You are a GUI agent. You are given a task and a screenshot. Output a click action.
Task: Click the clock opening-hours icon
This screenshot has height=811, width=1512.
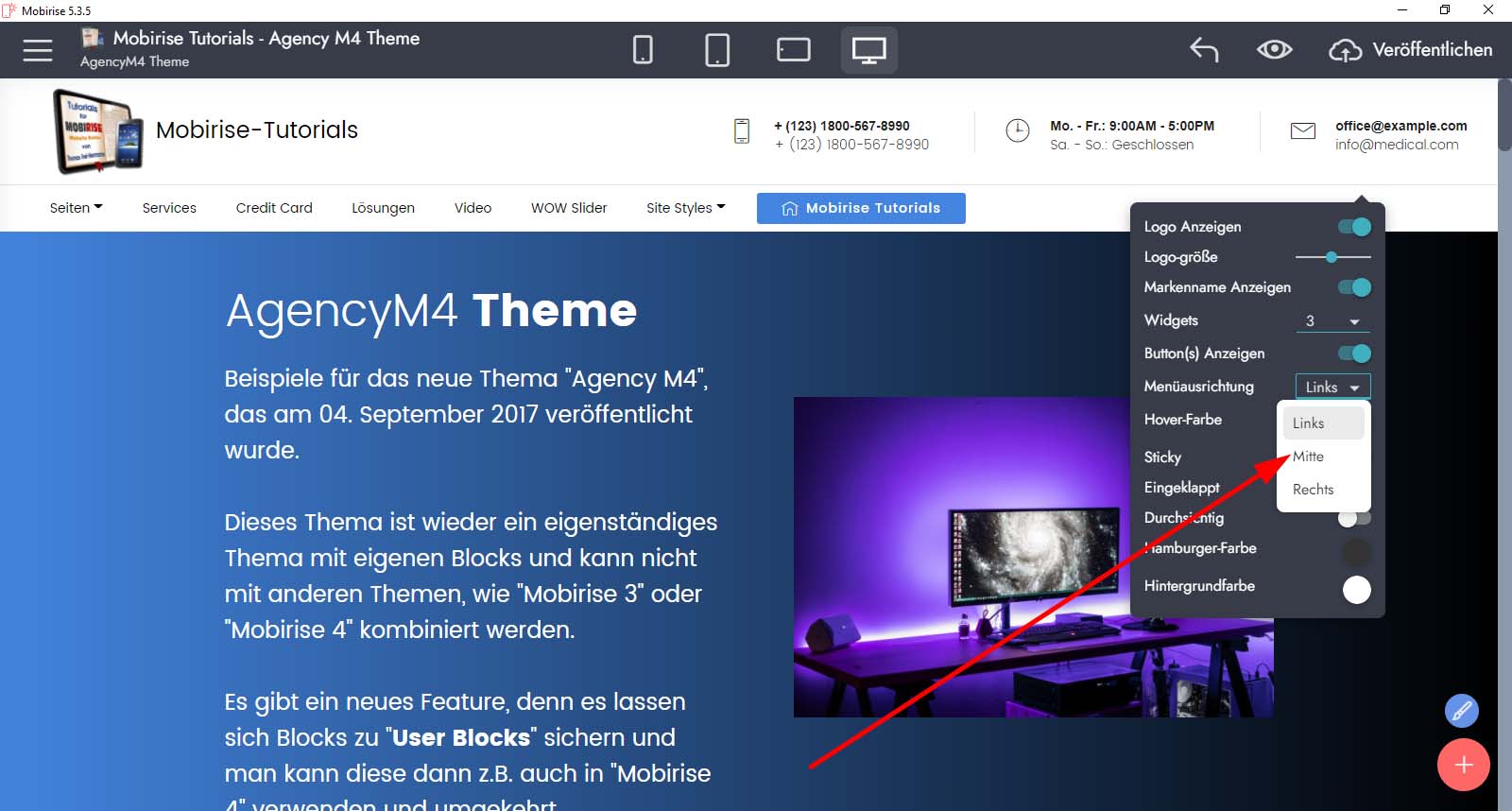(1018, 130)
